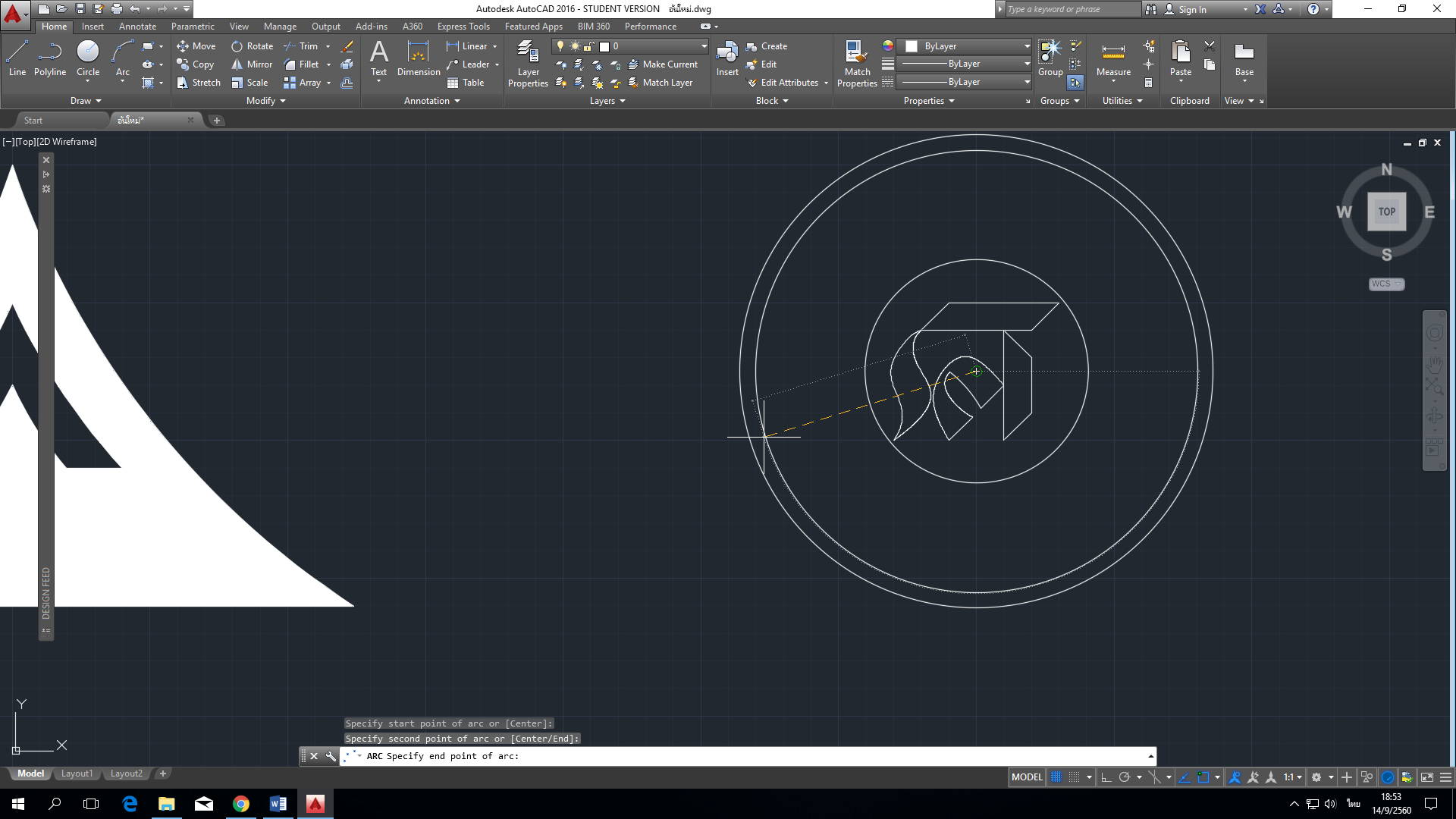The width and height of the screenshot is (1456, 819).
Task: Toggle drawing grid display in status bar
Action: point(1056,777)
